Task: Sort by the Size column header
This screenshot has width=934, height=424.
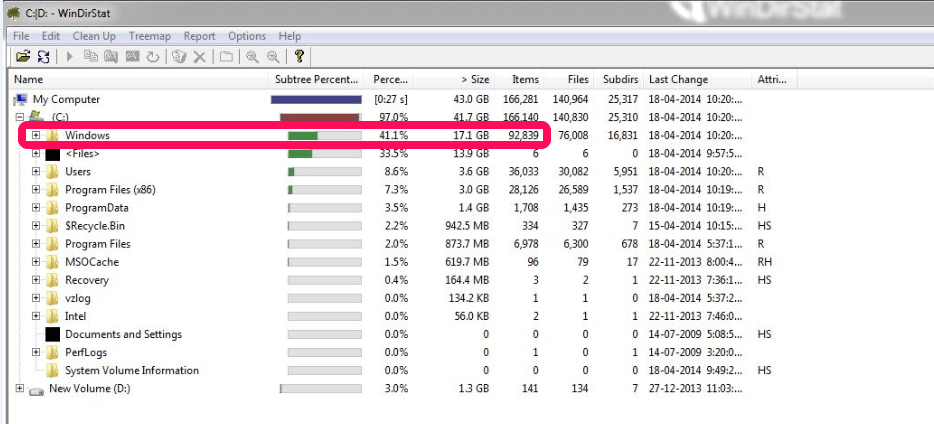Action: coord(453,79)
